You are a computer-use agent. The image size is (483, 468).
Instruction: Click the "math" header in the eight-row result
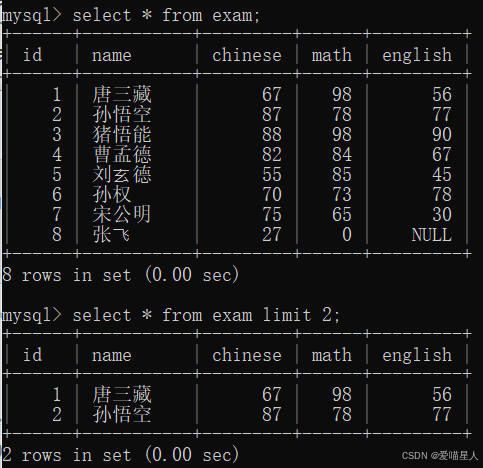tap(332, 55)
